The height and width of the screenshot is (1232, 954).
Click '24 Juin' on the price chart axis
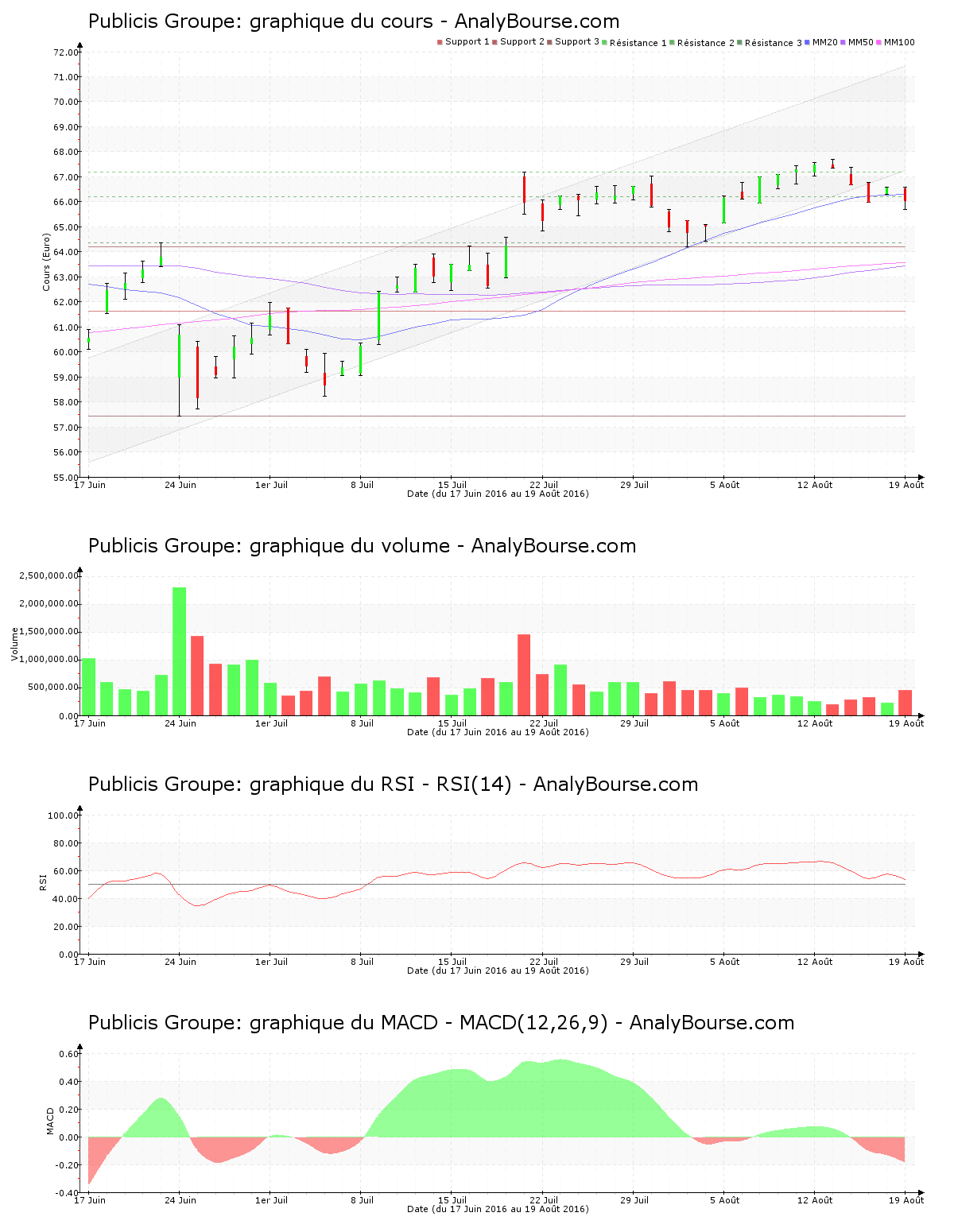(x=180, y=485)
